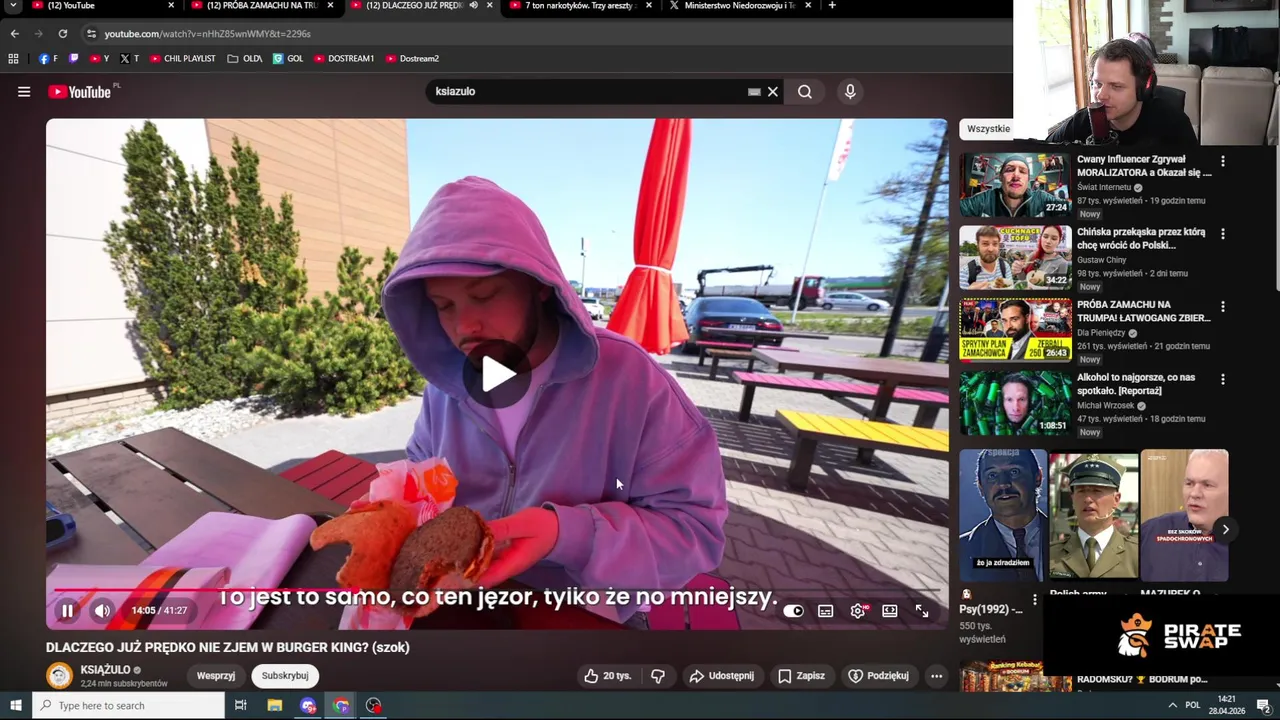
Task: Open the on-screen keyboard in search box
Action: click(754, 92)
